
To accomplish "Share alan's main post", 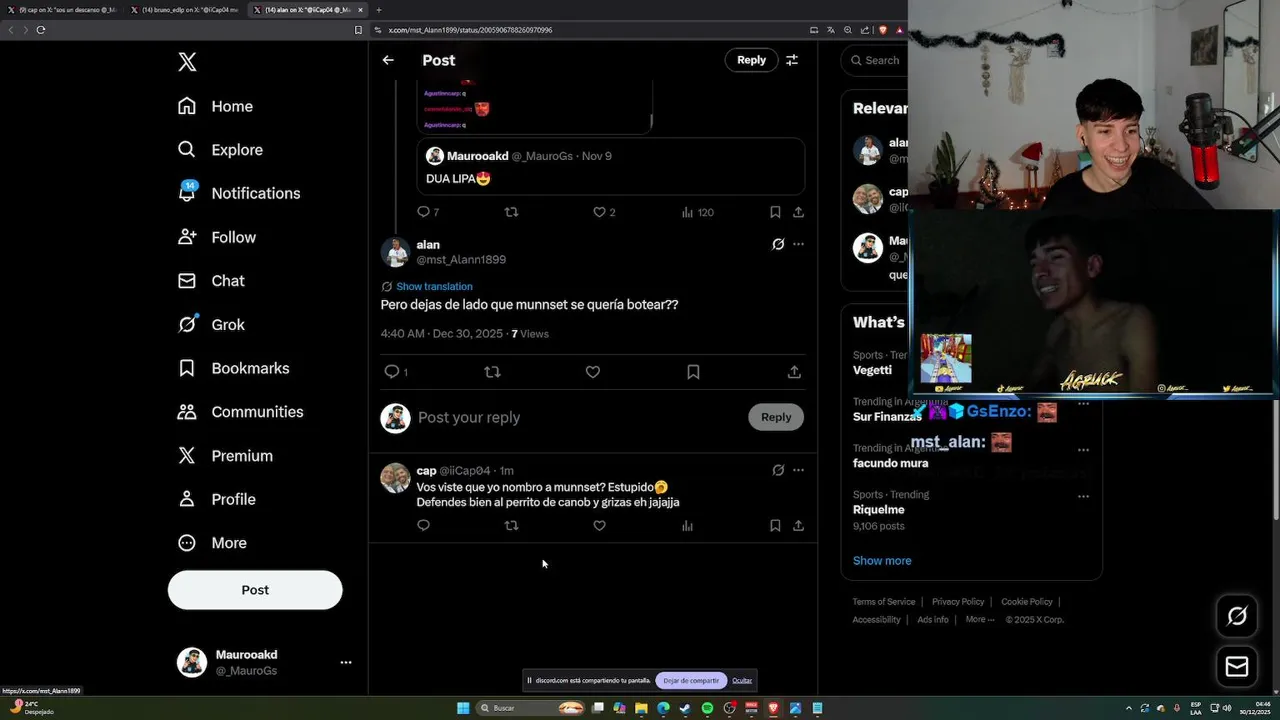I will pyautogui.click(x=794, y=372).
